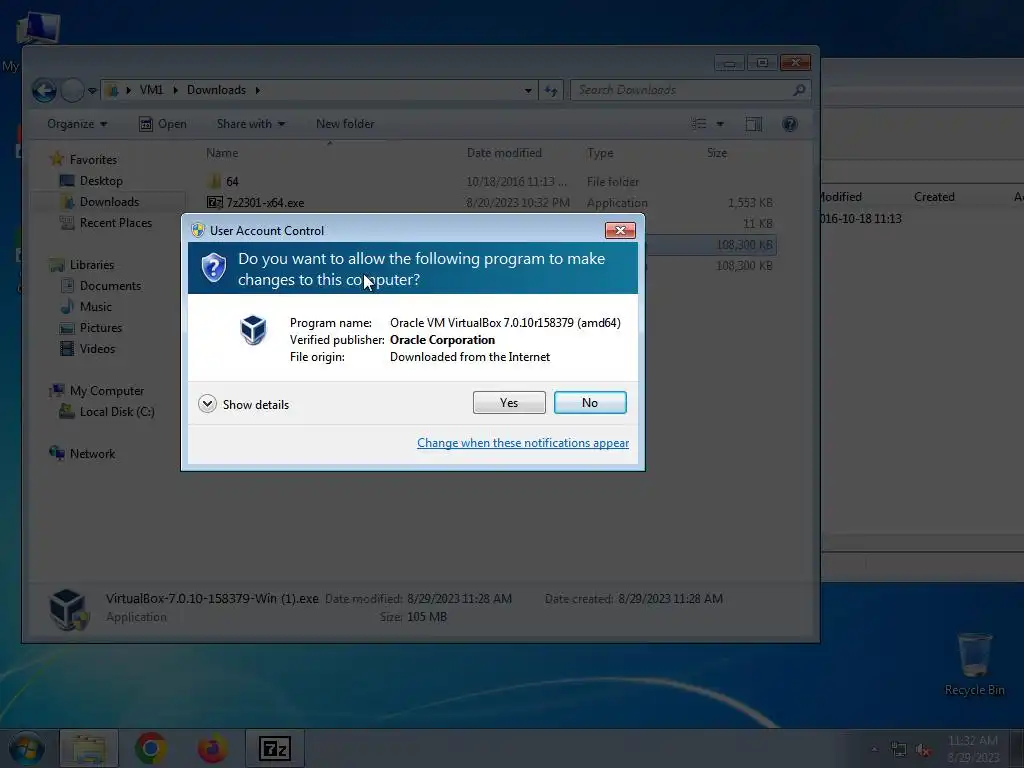The height and width of the screenshot is (768, 1024).
Task: Open the Windows Start button
Action: [26, 749]
